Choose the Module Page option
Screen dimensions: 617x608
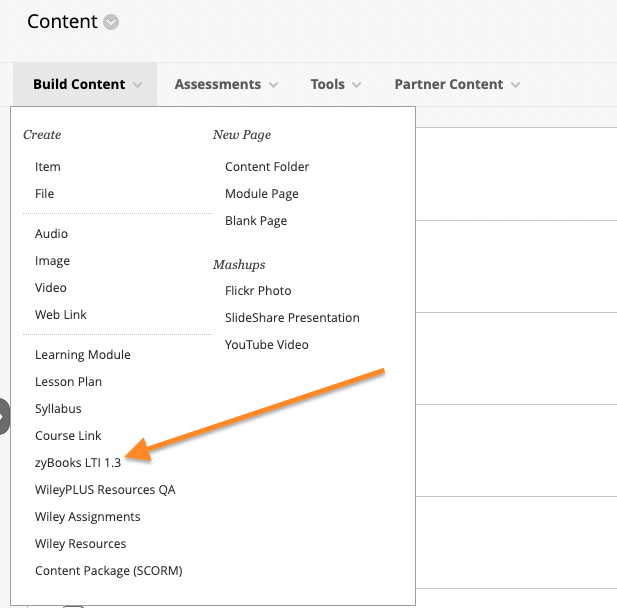262,194
